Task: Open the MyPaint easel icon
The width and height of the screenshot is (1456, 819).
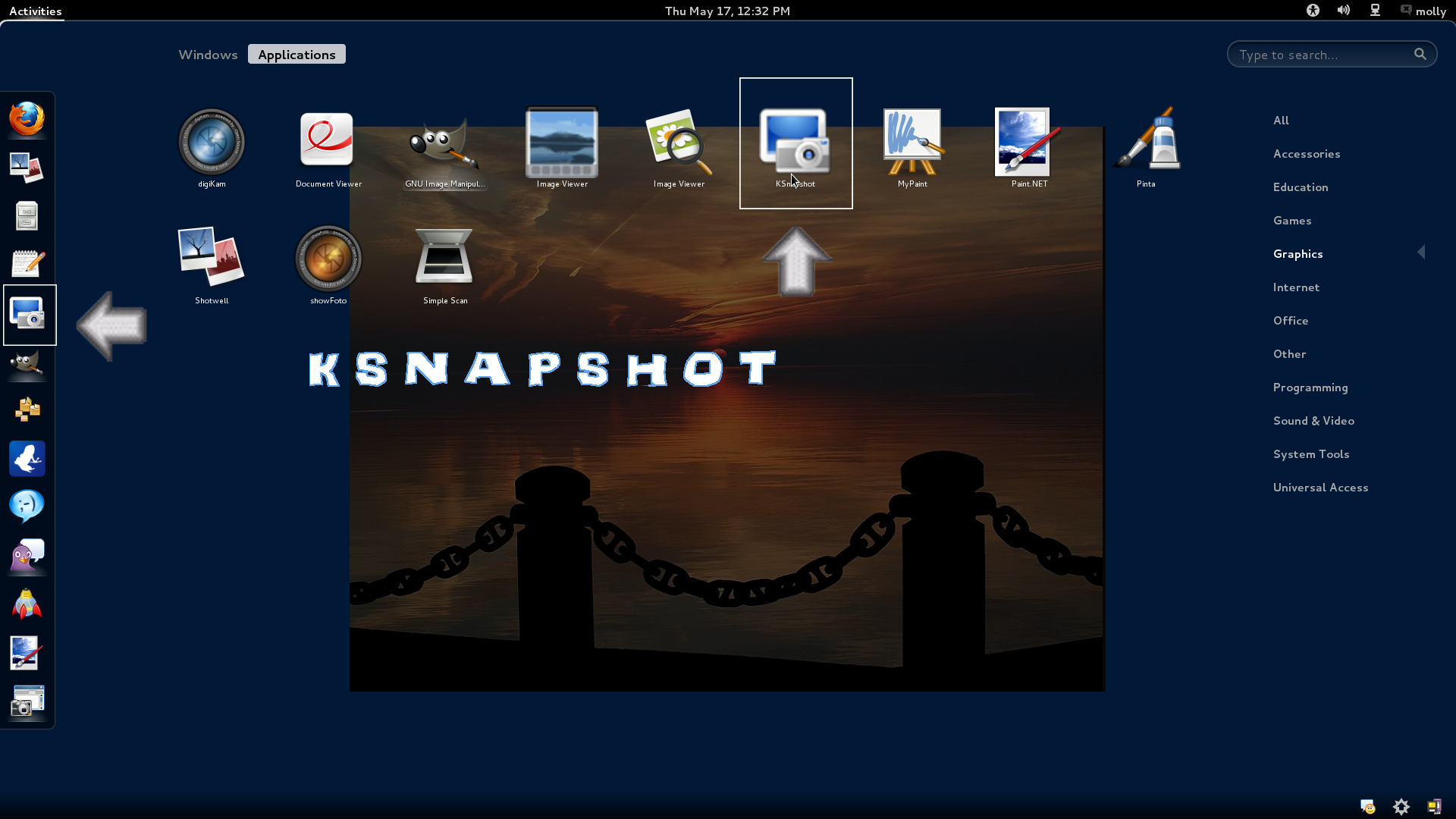Action: click(x=912, y=142)
